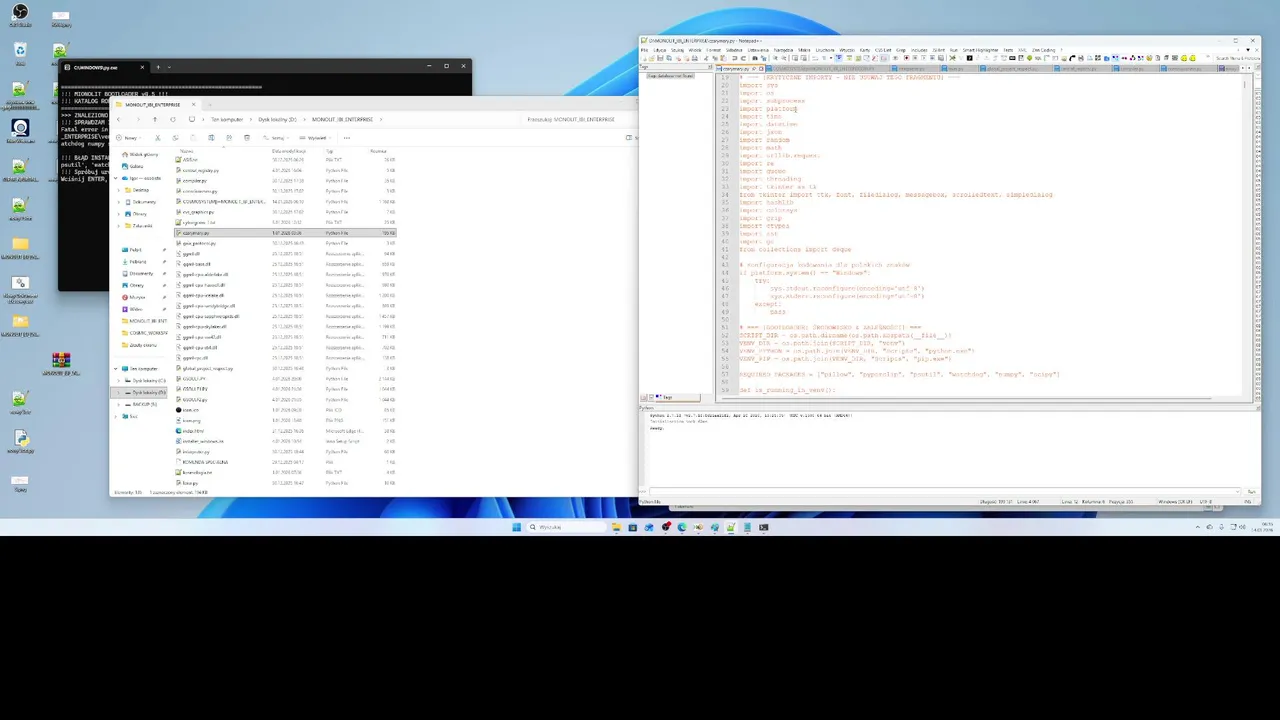Image resolution: width=1280 pixels, height=720 pixels.
Task: Open the Wyświetl dropdown in Explorer
Action: [316, 138]
